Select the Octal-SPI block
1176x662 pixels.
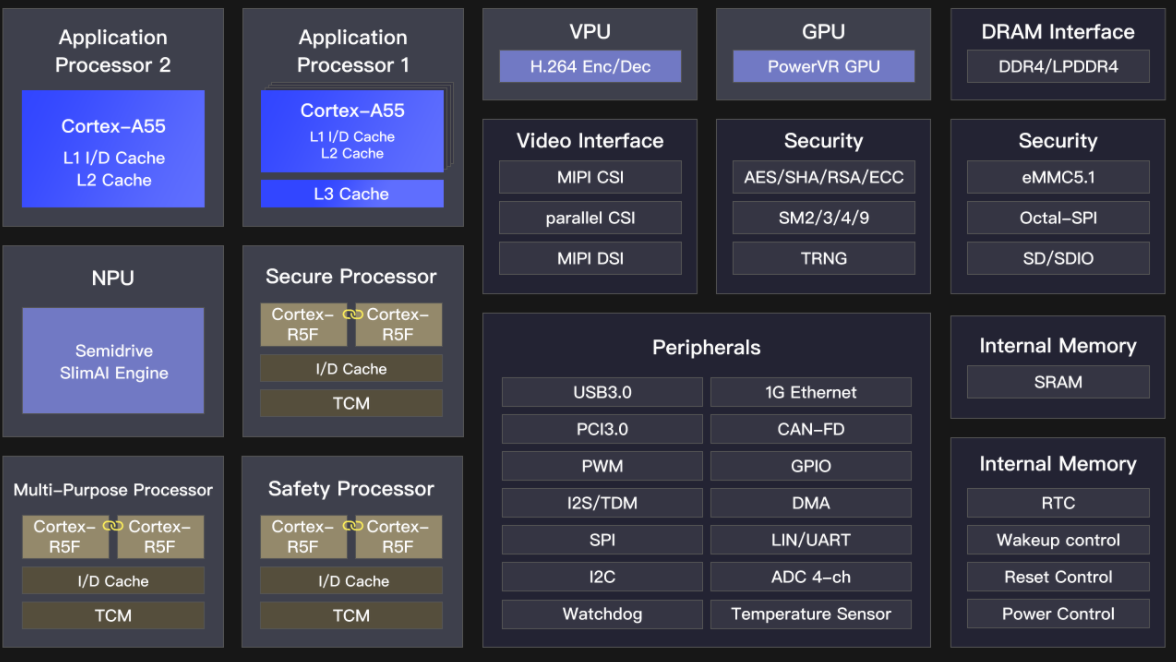pos(1058,218)
